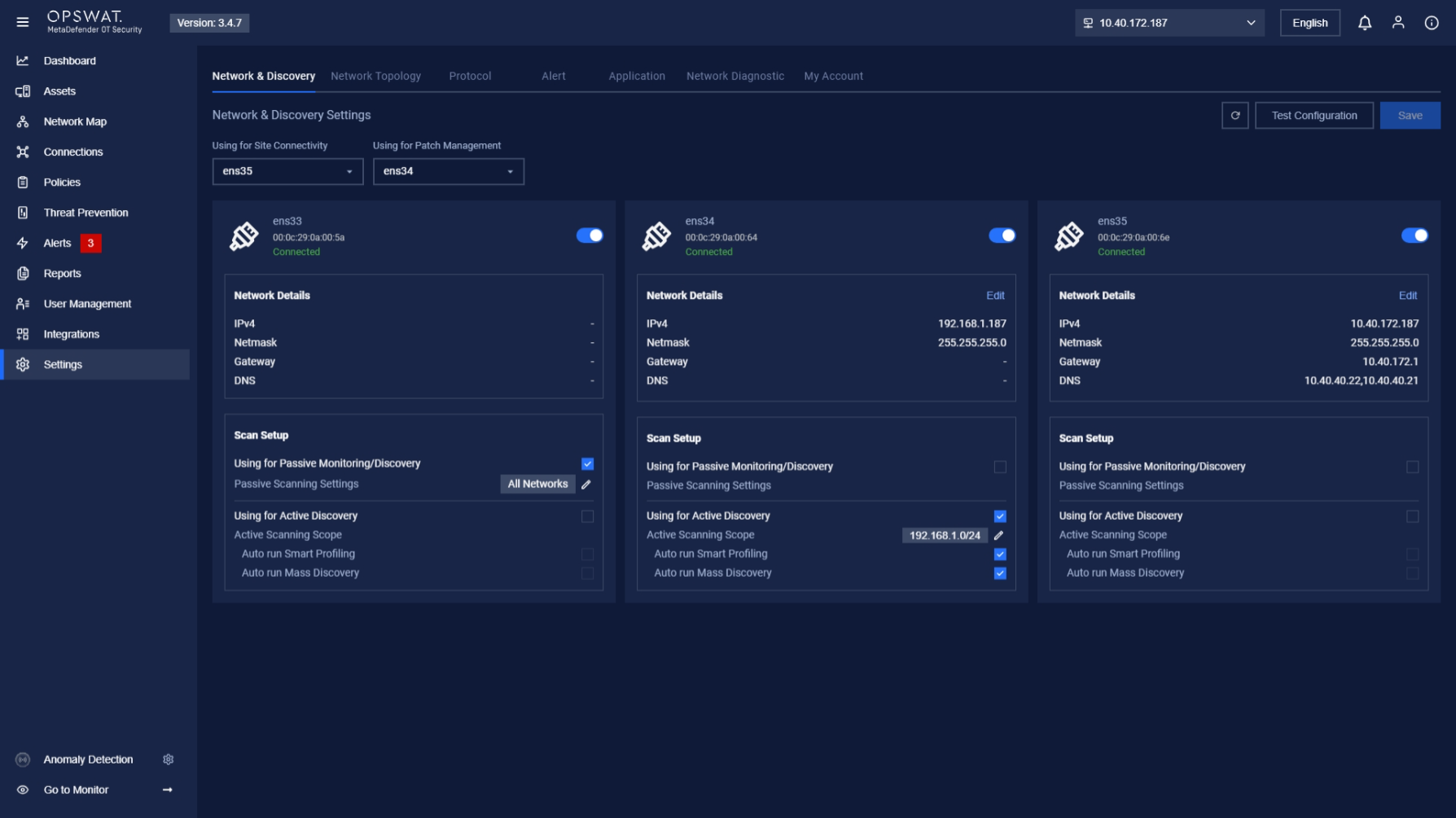Toggle the ens33 interface switch
Image resolution: width=1456 pixels, height=818 pixels.
point(590,235)
